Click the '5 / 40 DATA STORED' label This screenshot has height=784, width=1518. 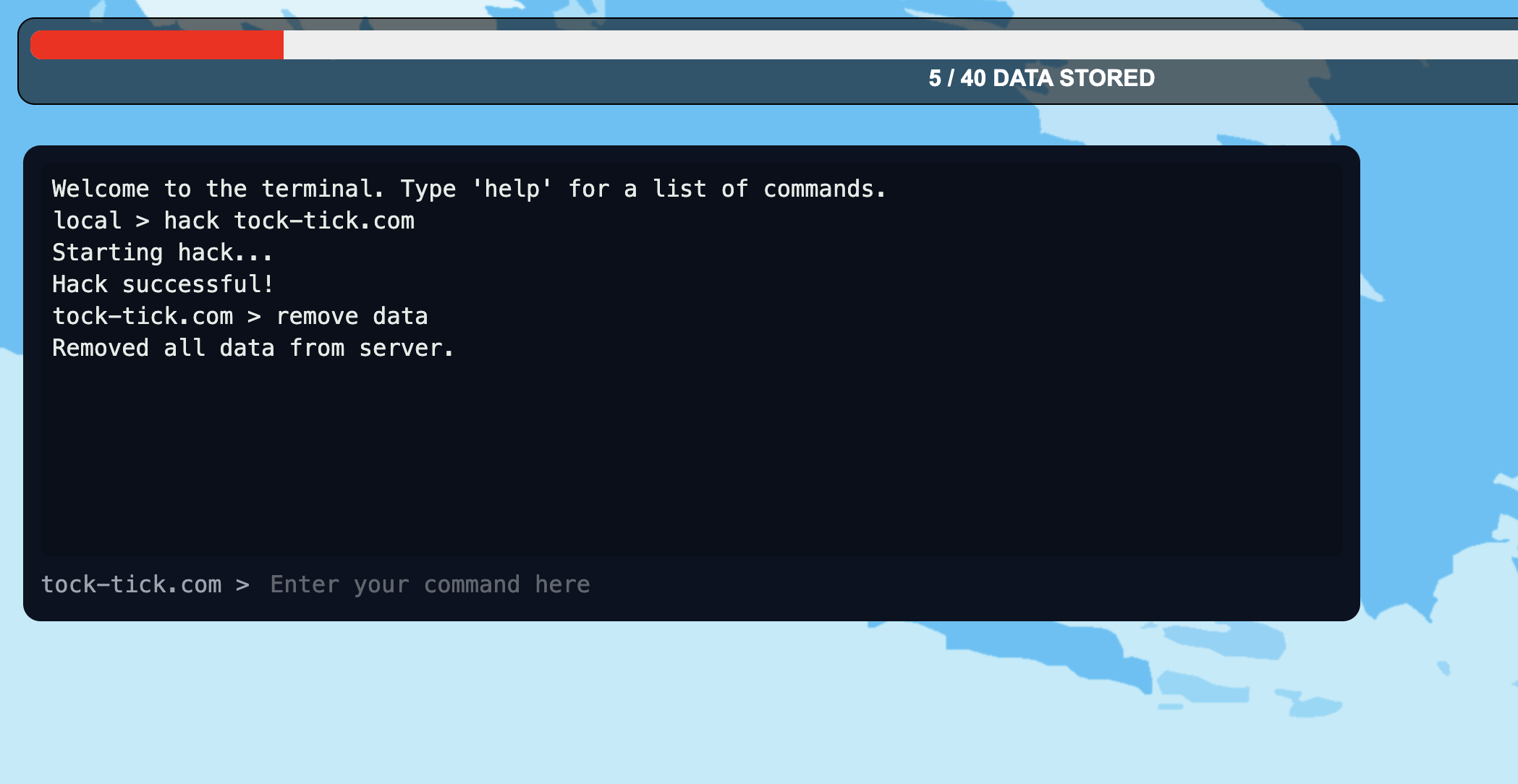pyautogui.click(x=1041, y=78)
